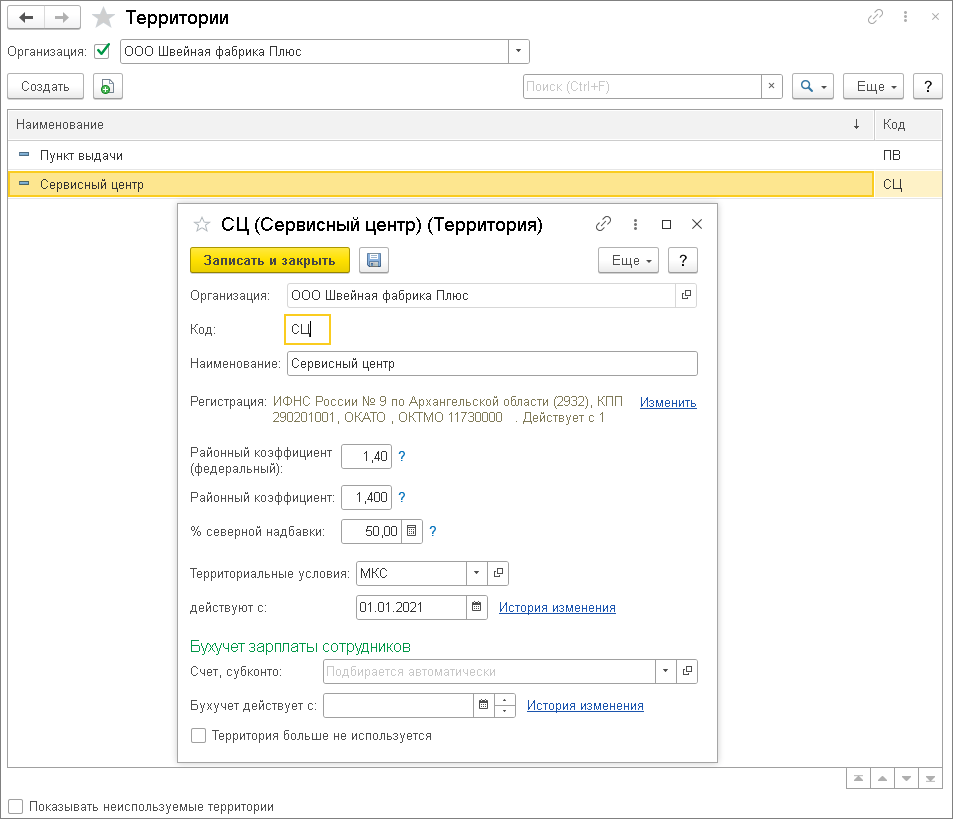Open calendar for Бухучет действует с
The width and height of the screenshot is (953, 819).
(x=484, y=705)
